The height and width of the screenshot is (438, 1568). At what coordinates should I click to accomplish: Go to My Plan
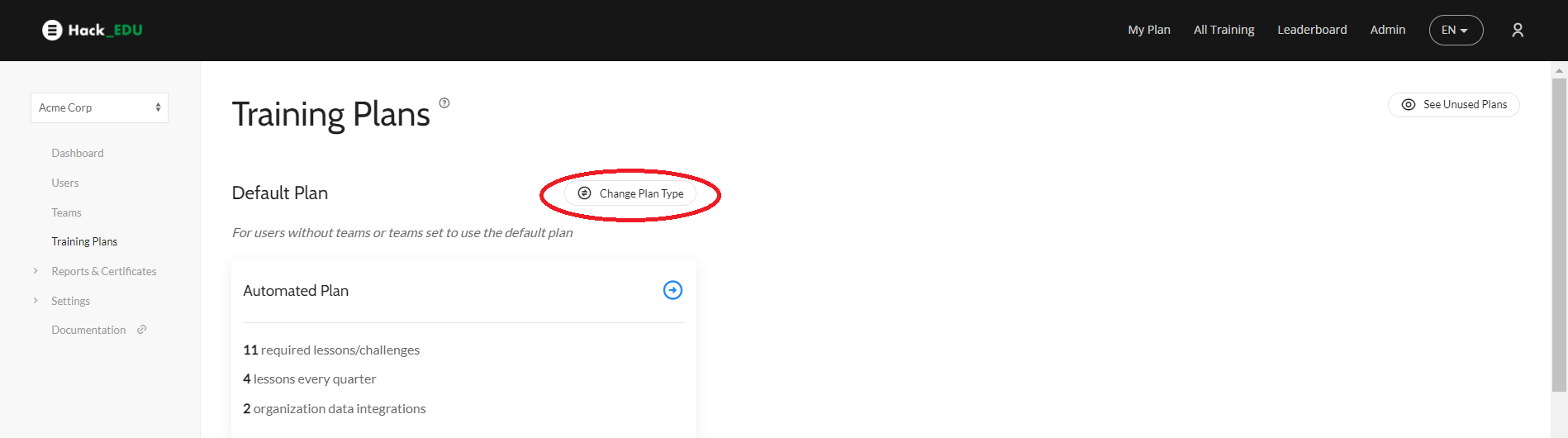(1149, 30)
